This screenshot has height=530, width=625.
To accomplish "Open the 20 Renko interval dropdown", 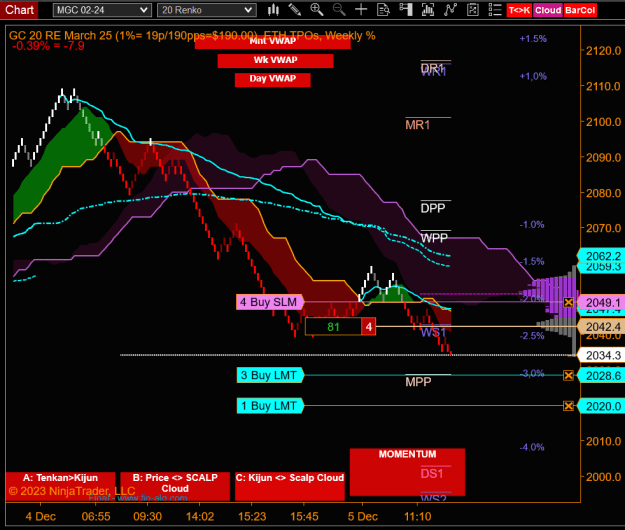I will 206,10.
